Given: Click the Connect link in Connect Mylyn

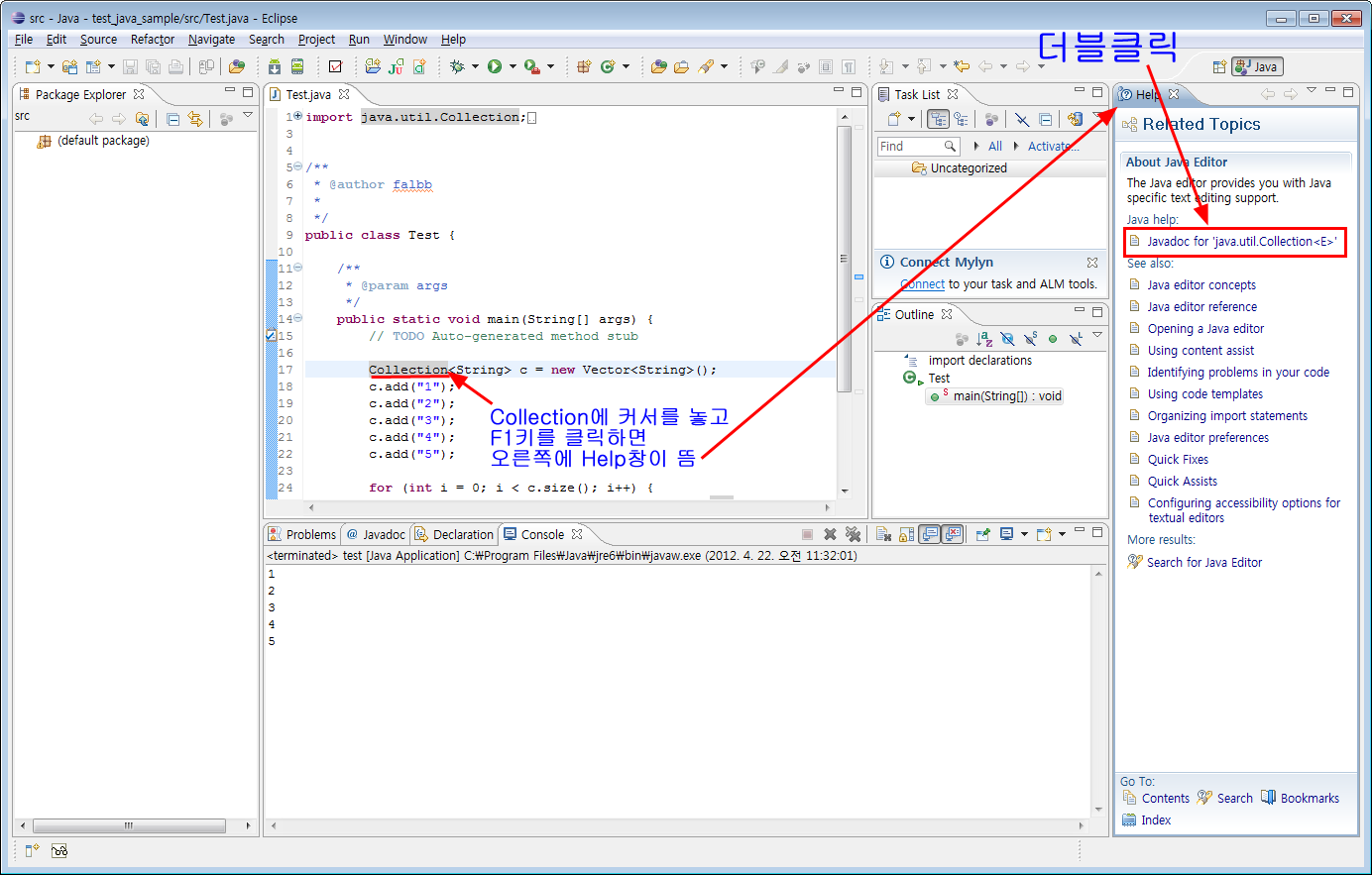Looking at the screenshot, I should coord(922,283).
